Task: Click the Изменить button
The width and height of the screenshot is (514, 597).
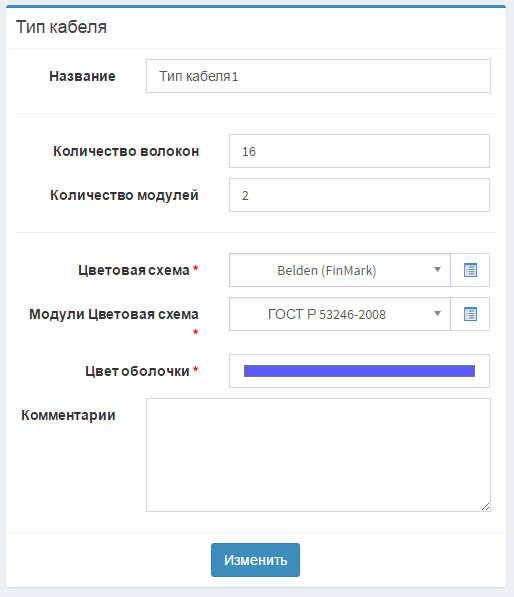Action: (x=255, y=560)
